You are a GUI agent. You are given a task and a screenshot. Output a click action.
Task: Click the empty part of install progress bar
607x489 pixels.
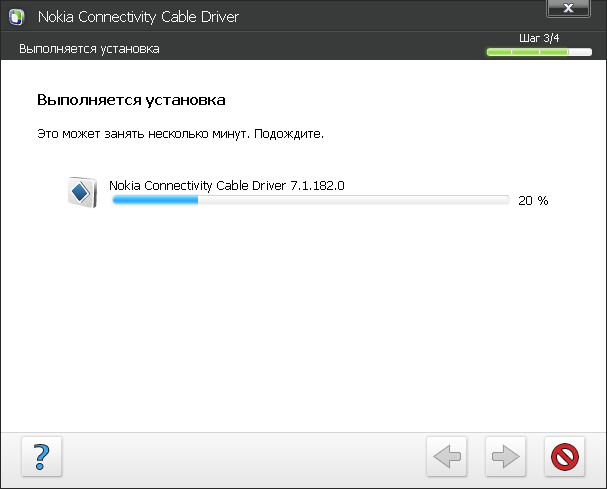click(350, 200)
